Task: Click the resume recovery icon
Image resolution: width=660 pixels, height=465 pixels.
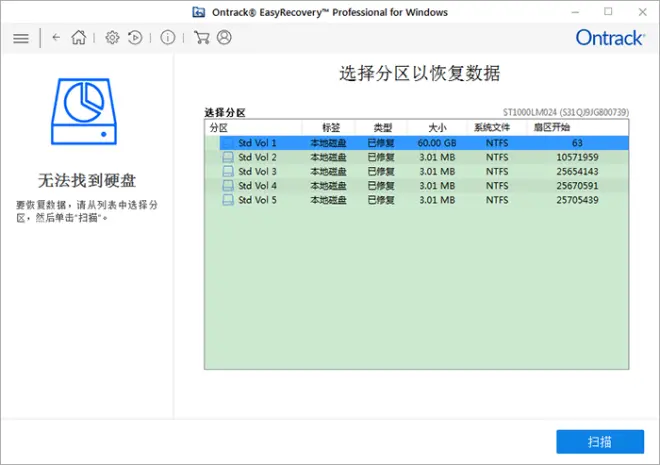Action: click(135, 37)
